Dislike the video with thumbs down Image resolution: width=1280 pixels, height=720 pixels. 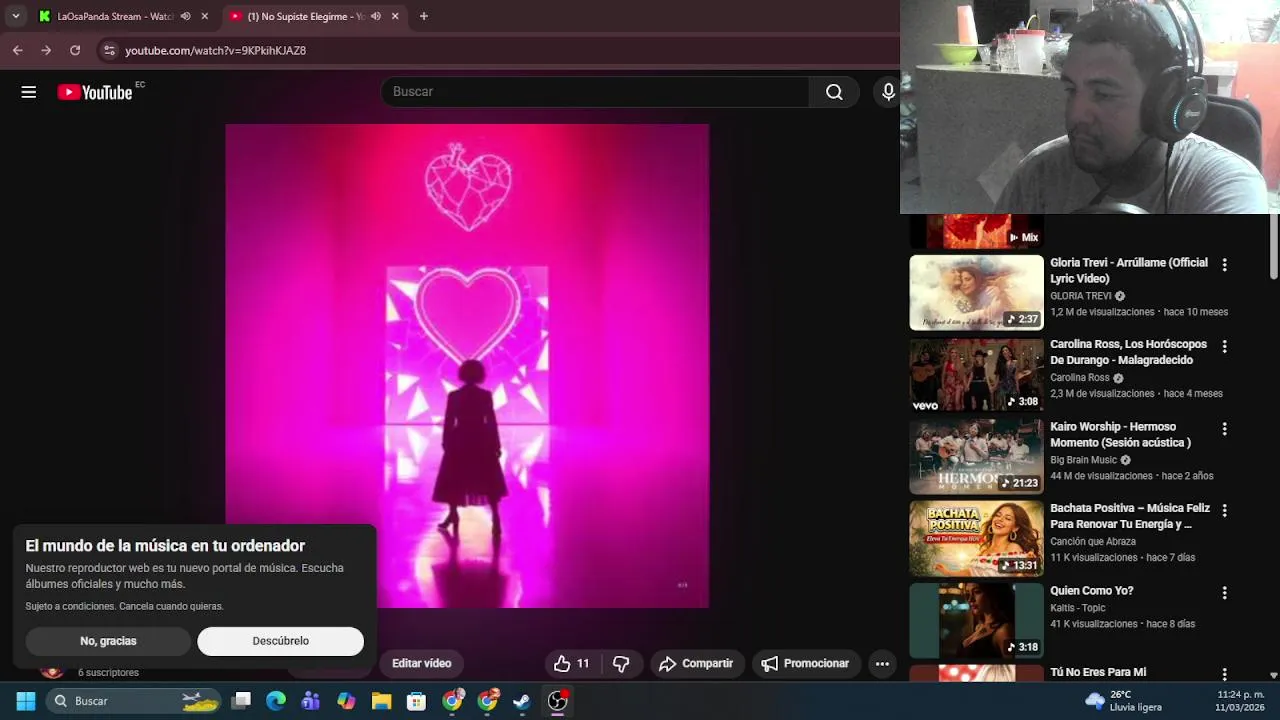point(621,663)
